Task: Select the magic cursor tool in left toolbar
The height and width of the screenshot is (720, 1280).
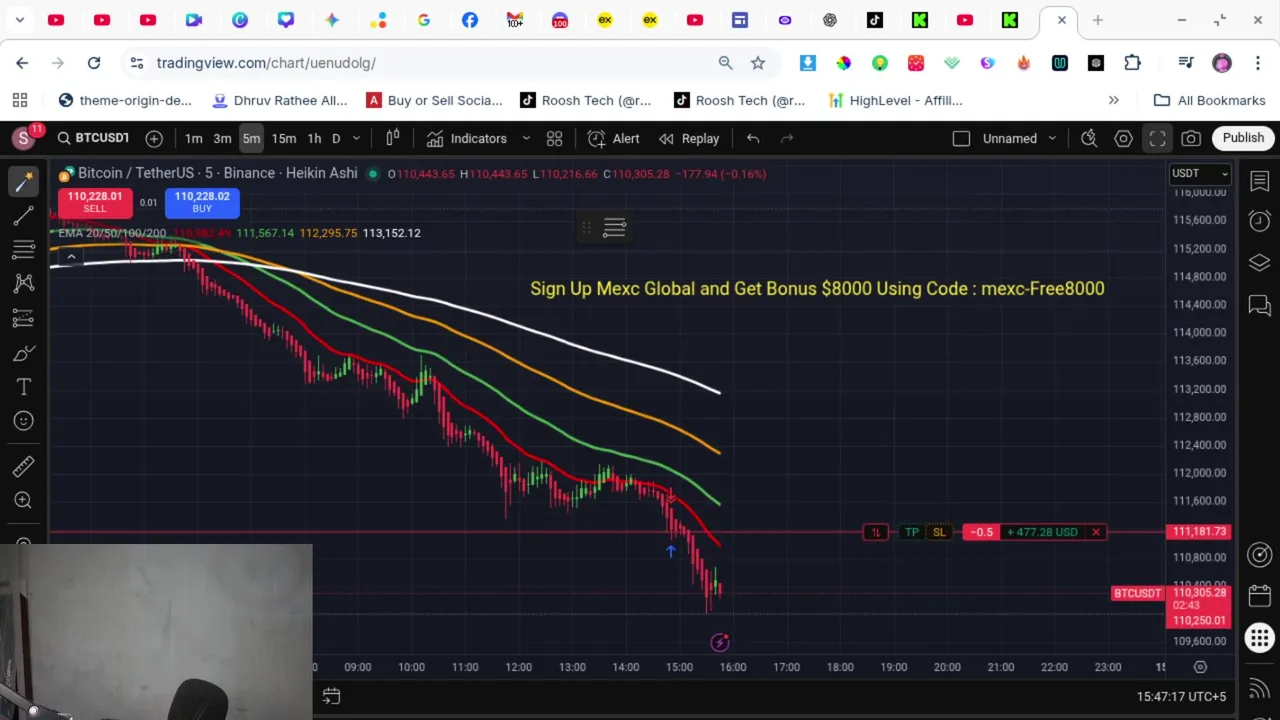Action: click(24, 181)
